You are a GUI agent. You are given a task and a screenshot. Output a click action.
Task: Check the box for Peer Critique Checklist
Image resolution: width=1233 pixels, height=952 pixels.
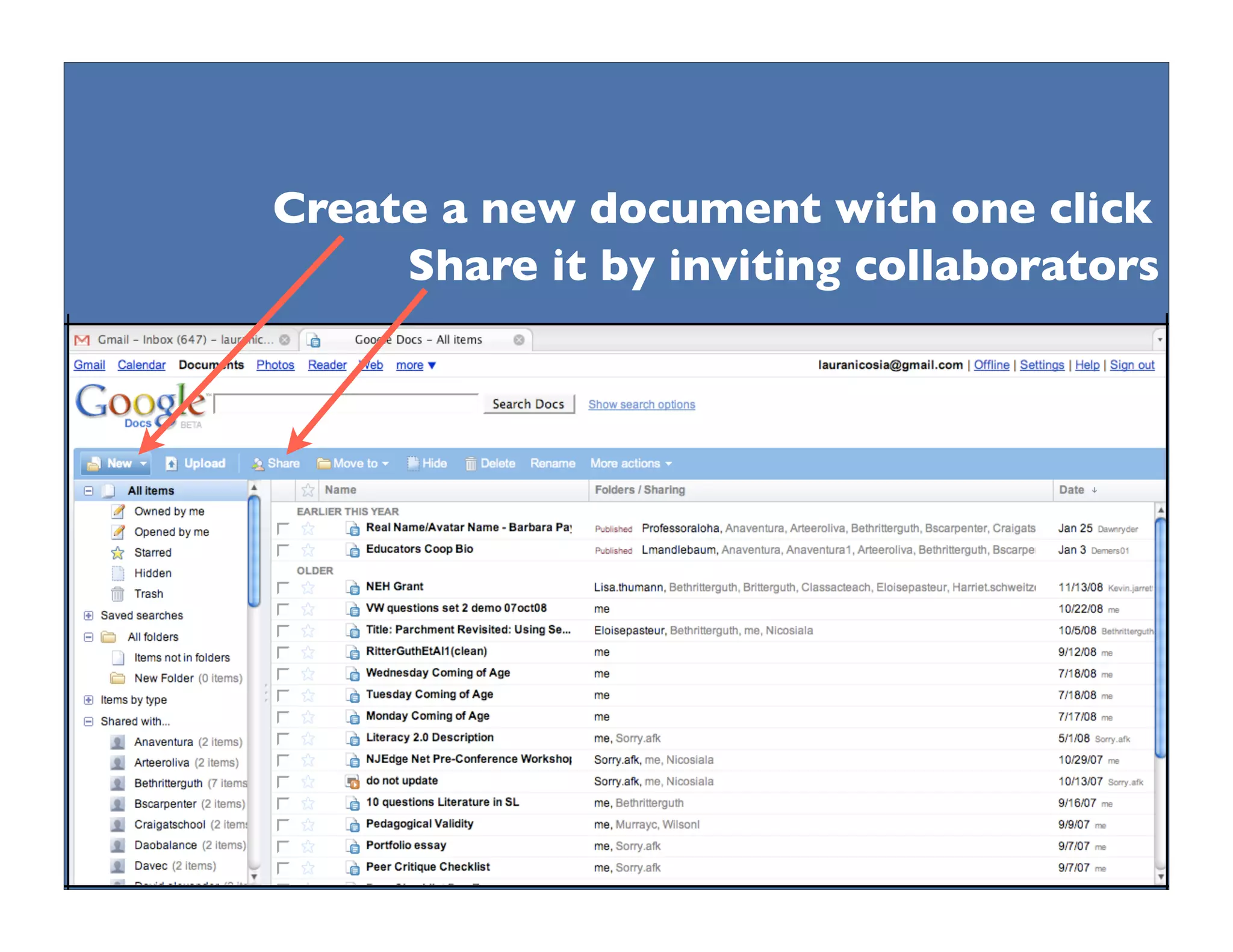[x=283, y=868]
